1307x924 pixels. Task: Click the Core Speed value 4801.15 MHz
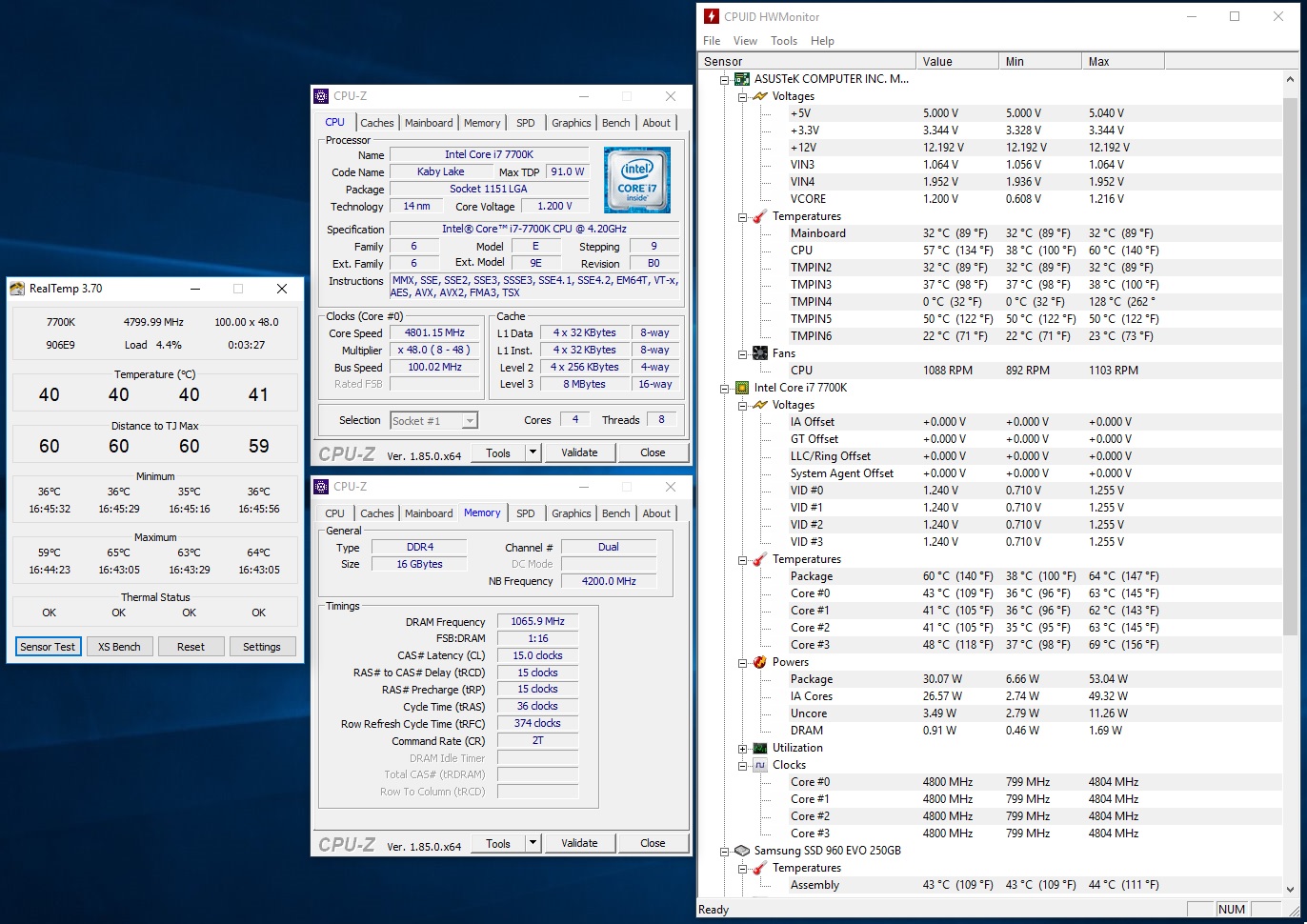pyautogui.click(x=434, y=333)
